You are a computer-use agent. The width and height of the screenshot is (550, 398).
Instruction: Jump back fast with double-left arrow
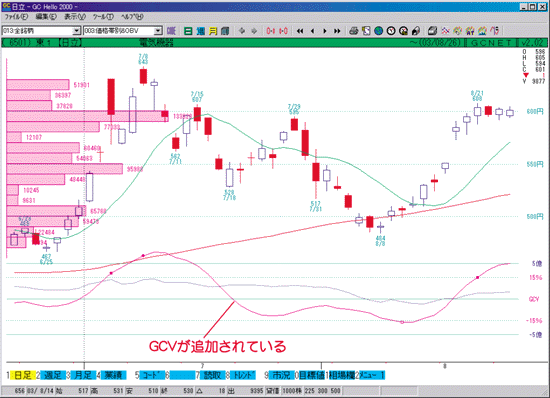click(x=300, y=31)
